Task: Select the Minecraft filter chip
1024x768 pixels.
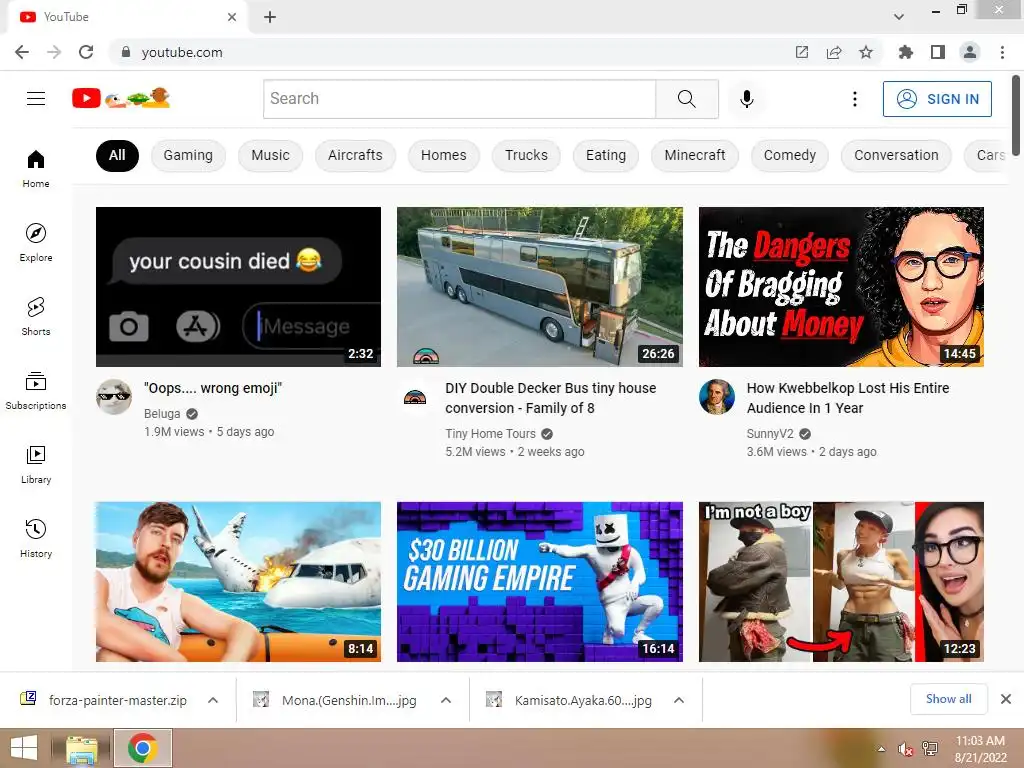Action: [x=695, y=155]
